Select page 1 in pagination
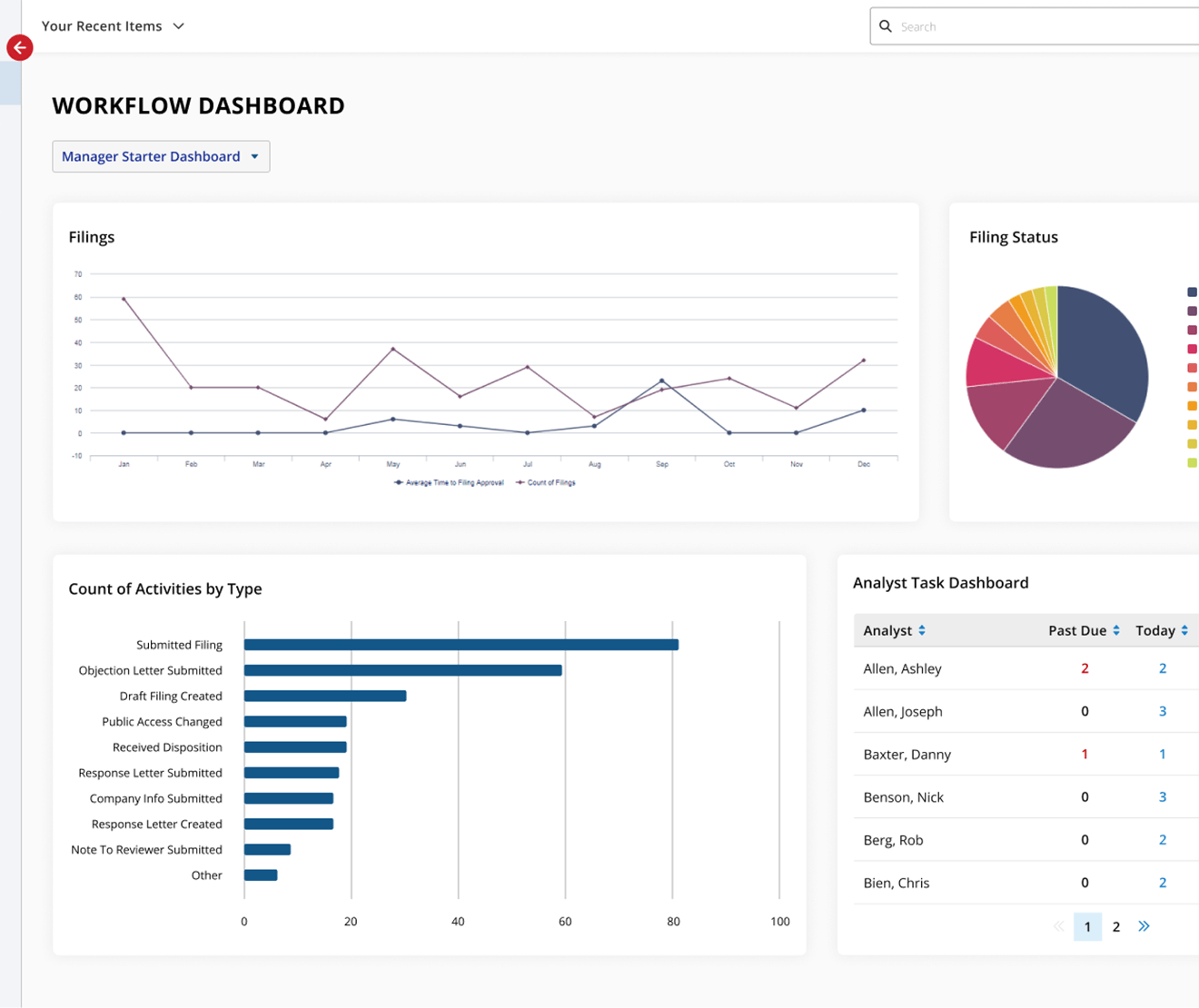Screen dimensions: 1199x1008 coord(1087,926)
